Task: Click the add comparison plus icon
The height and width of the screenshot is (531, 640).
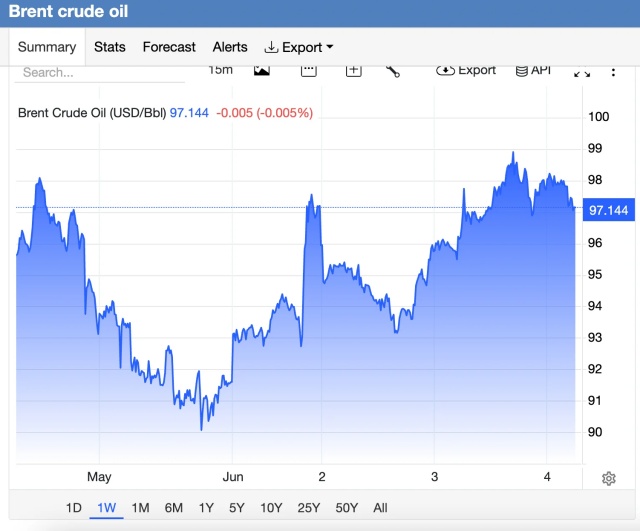Action: click(353, 71)
